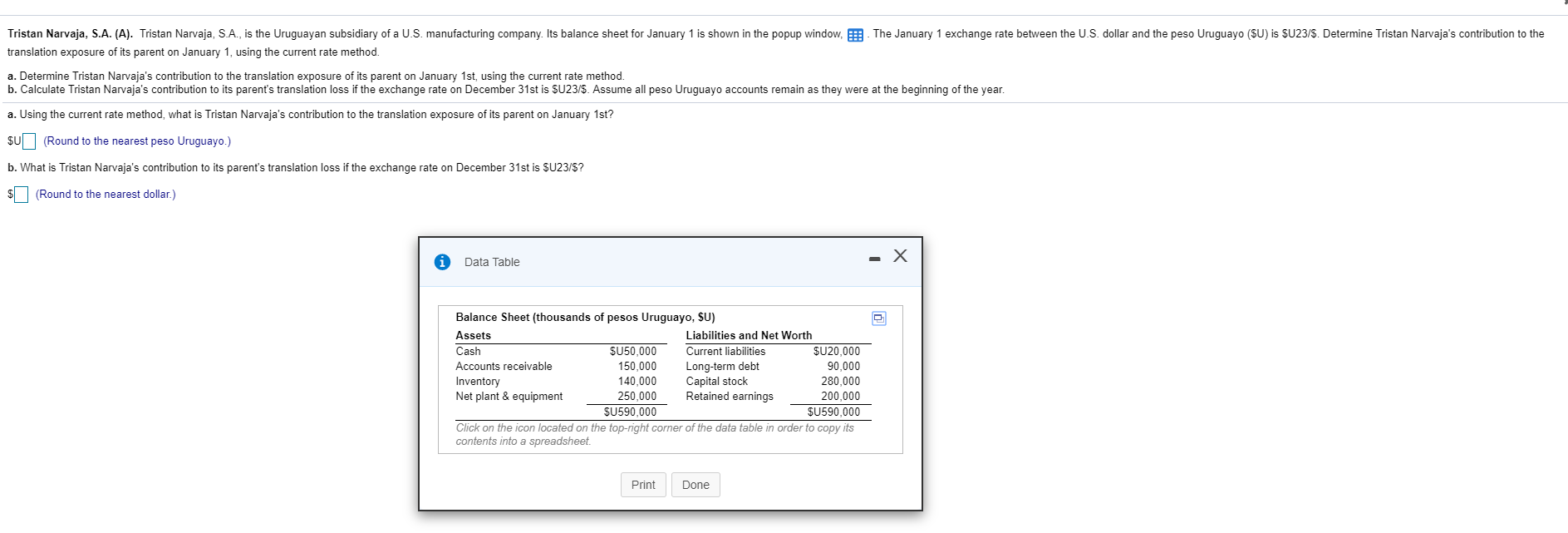
Task: Click the Current liabilities value $U20,000
Action: click(x=837, y=352)
